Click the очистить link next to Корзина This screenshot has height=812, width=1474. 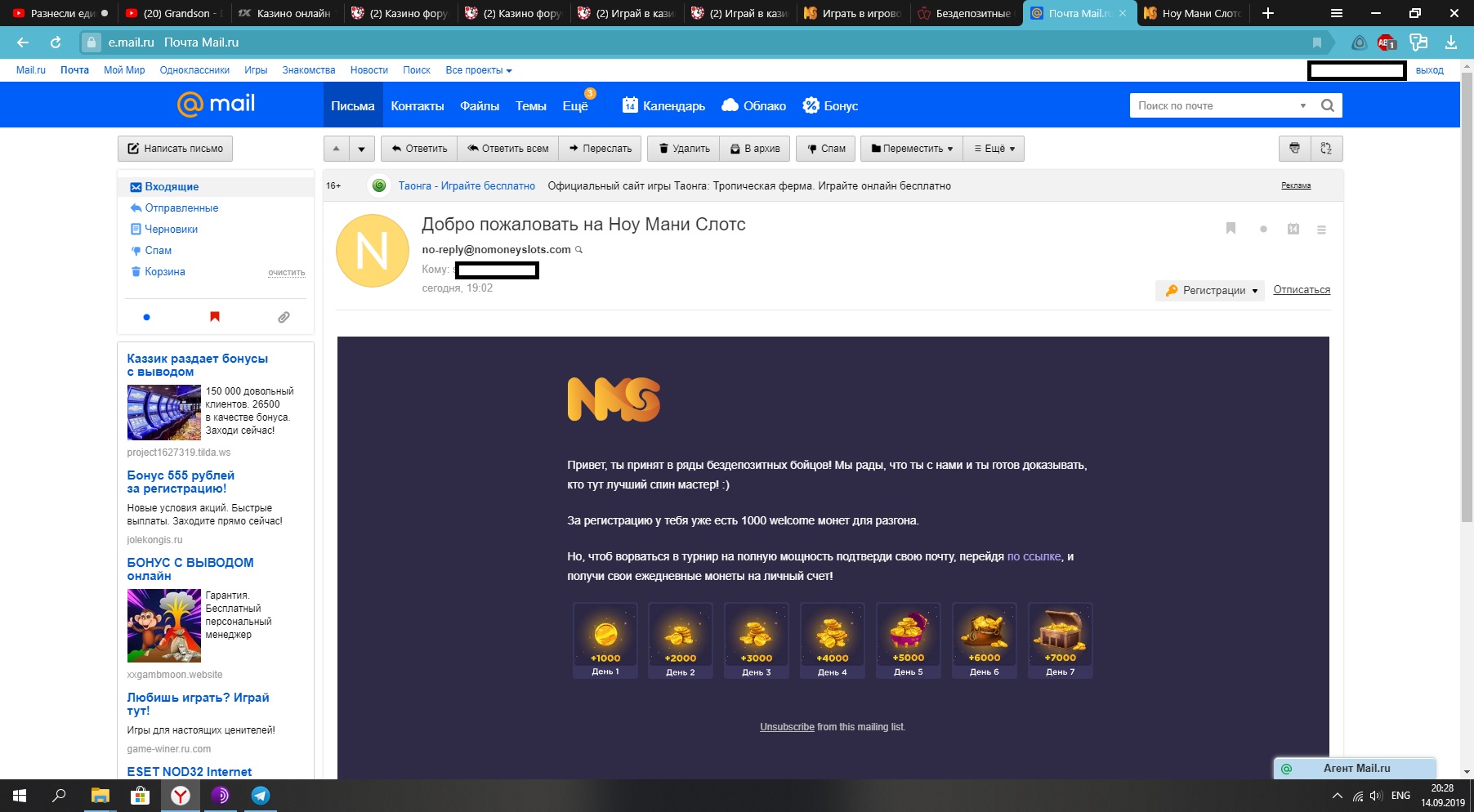click(287, 273)
